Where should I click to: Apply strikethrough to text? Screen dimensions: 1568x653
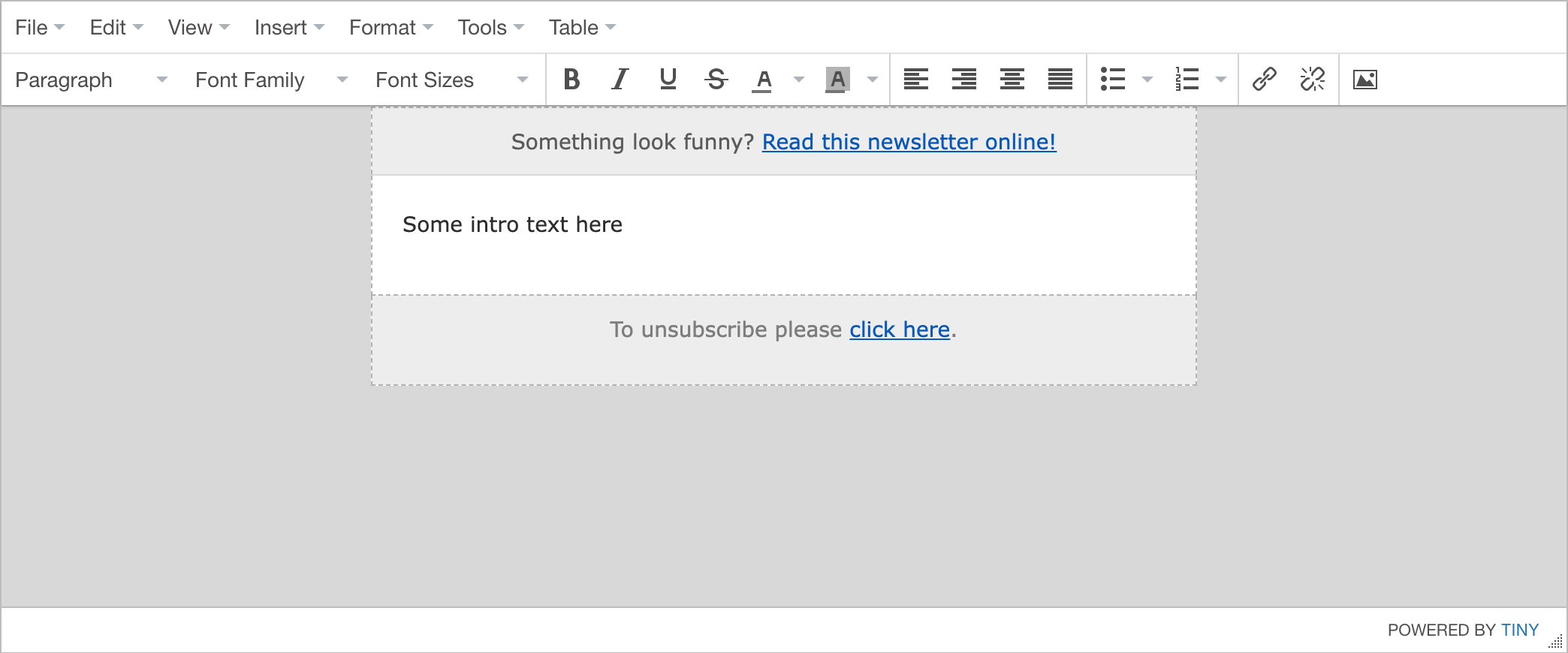point(716,80)
